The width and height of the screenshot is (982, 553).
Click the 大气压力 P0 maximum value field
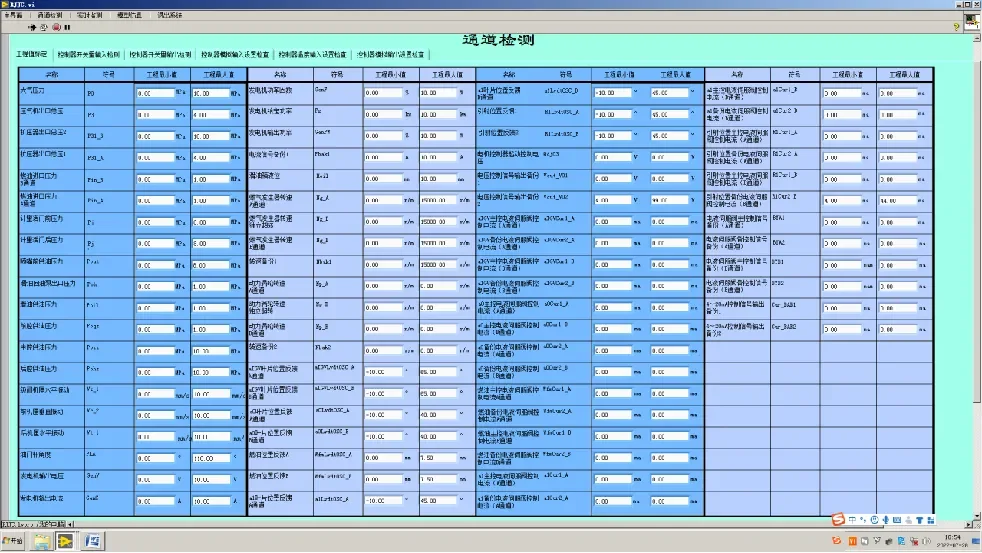(x=211, y=93)
